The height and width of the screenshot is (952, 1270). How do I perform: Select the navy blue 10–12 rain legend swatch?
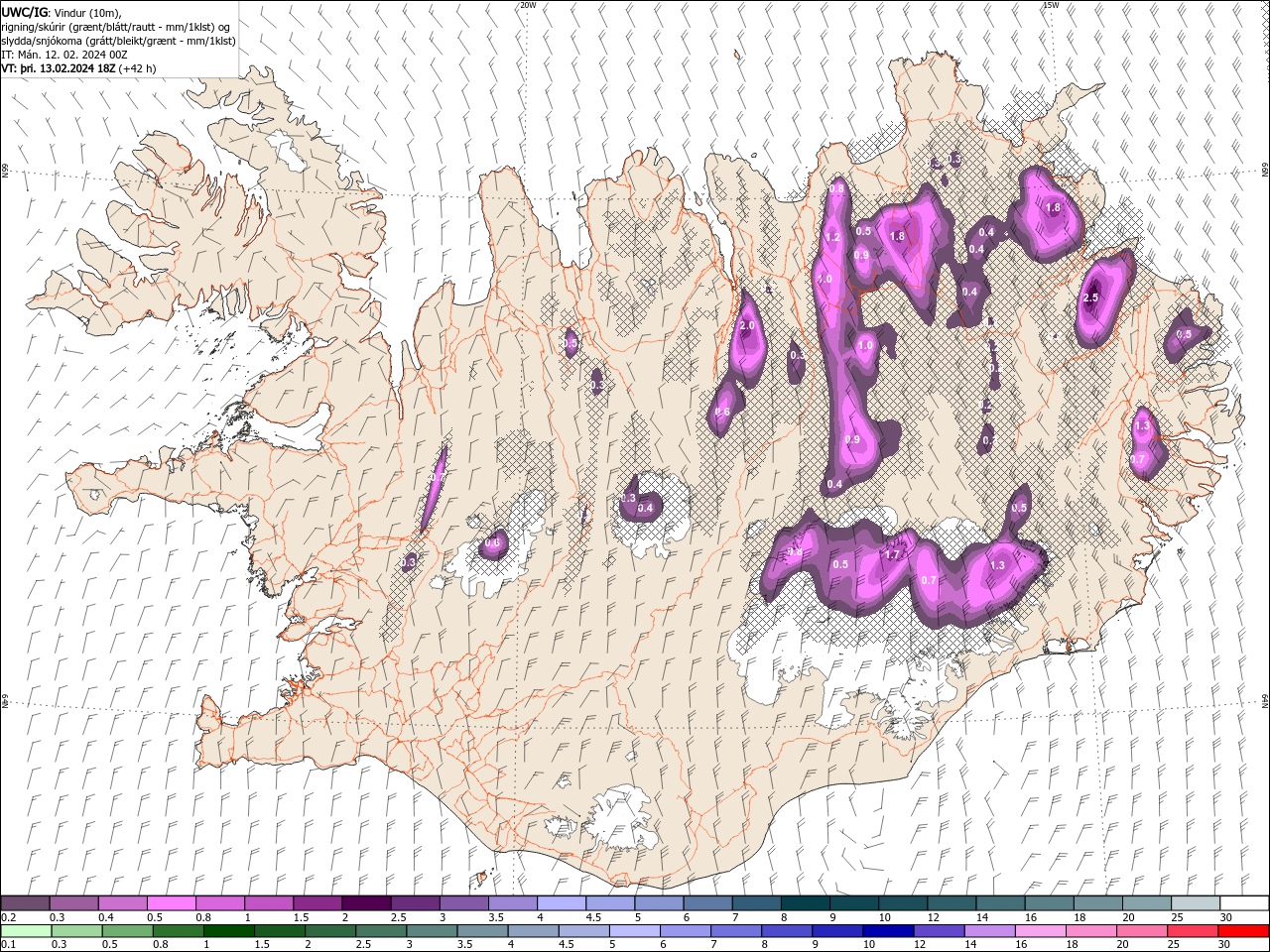887,931
